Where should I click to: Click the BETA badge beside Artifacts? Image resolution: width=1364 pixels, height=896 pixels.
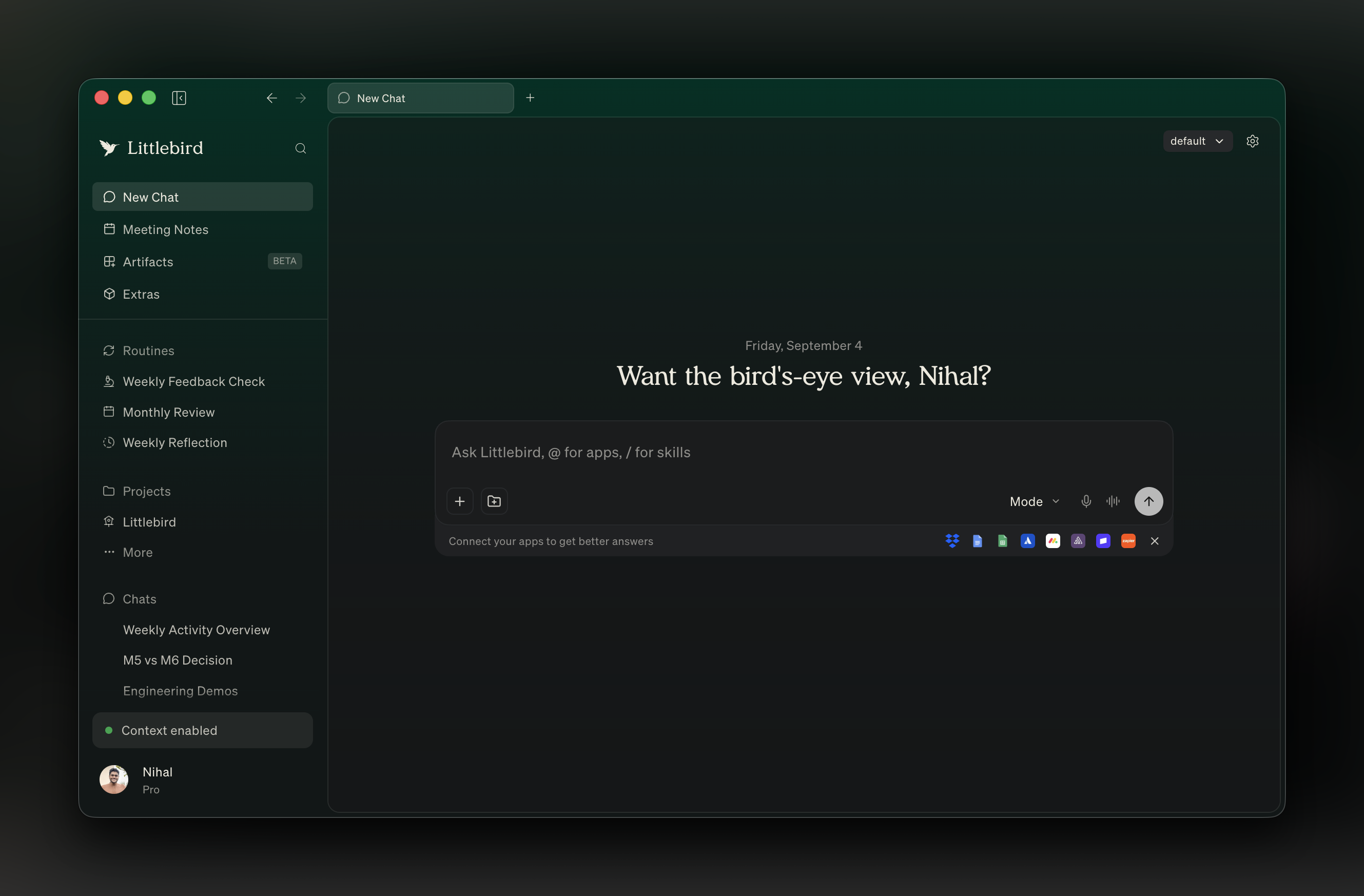point(285,261)
